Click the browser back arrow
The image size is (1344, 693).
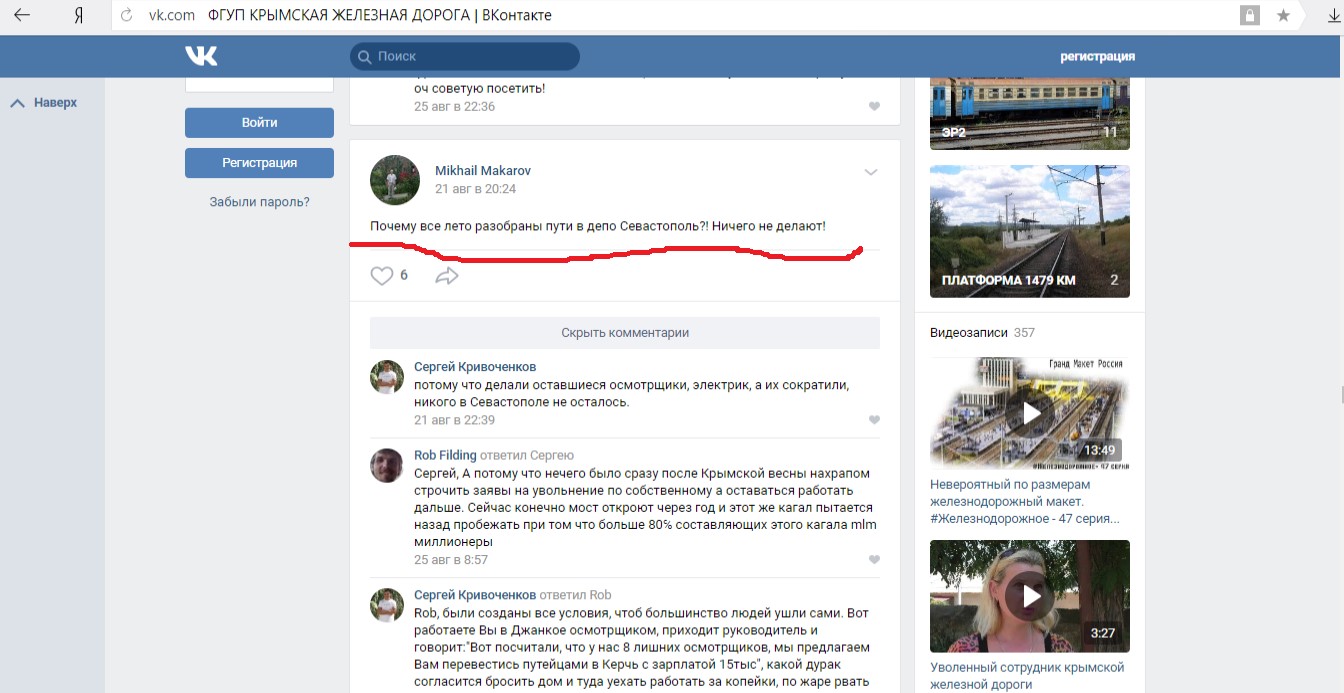21,15
